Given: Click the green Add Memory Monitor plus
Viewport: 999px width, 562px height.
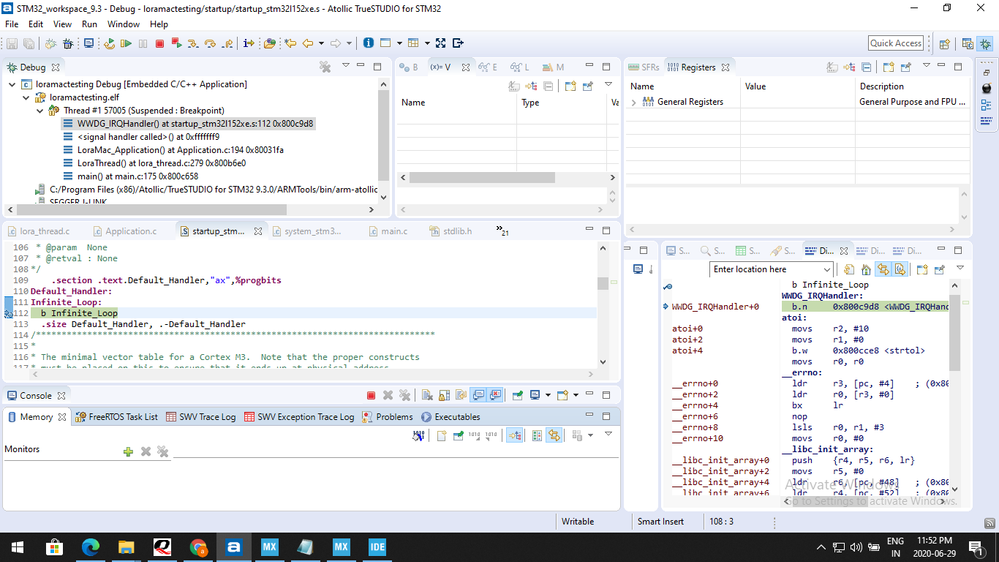Looking at the screenshot, I should [x=128, y=451].
